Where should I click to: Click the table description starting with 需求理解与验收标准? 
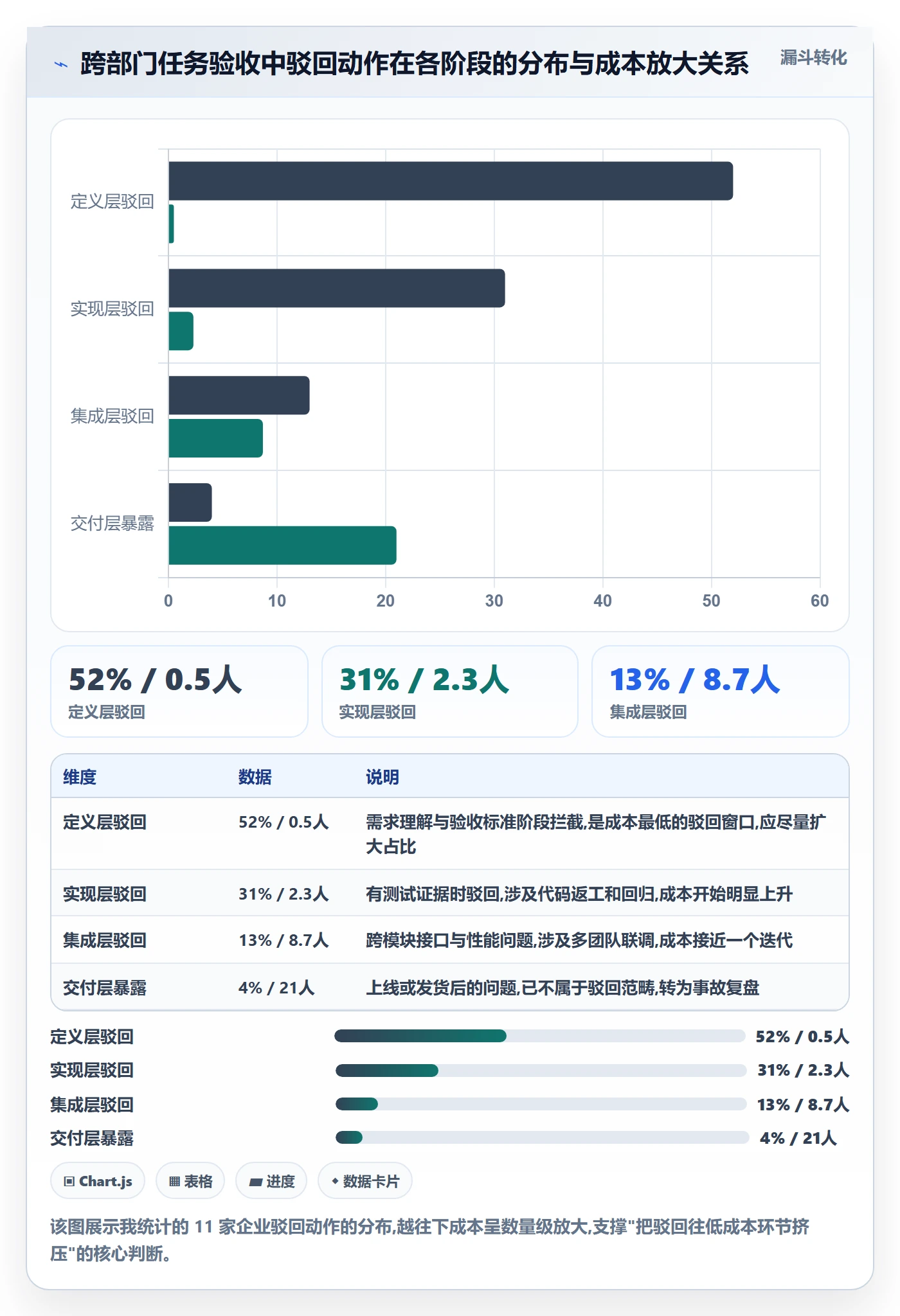point(596,834)
